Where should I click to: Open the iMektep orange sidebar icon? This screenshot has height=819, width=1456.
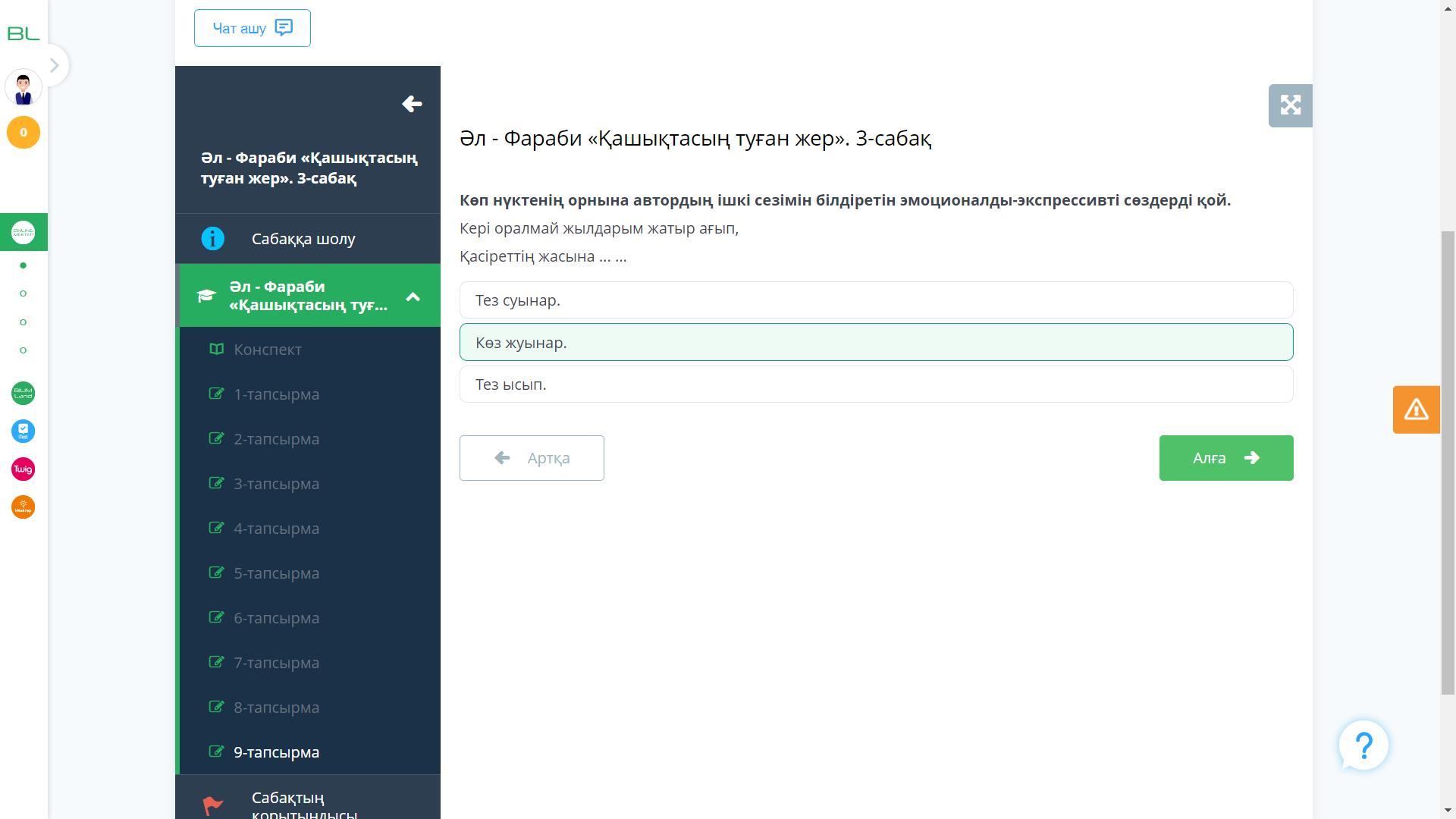click(24, 507)
